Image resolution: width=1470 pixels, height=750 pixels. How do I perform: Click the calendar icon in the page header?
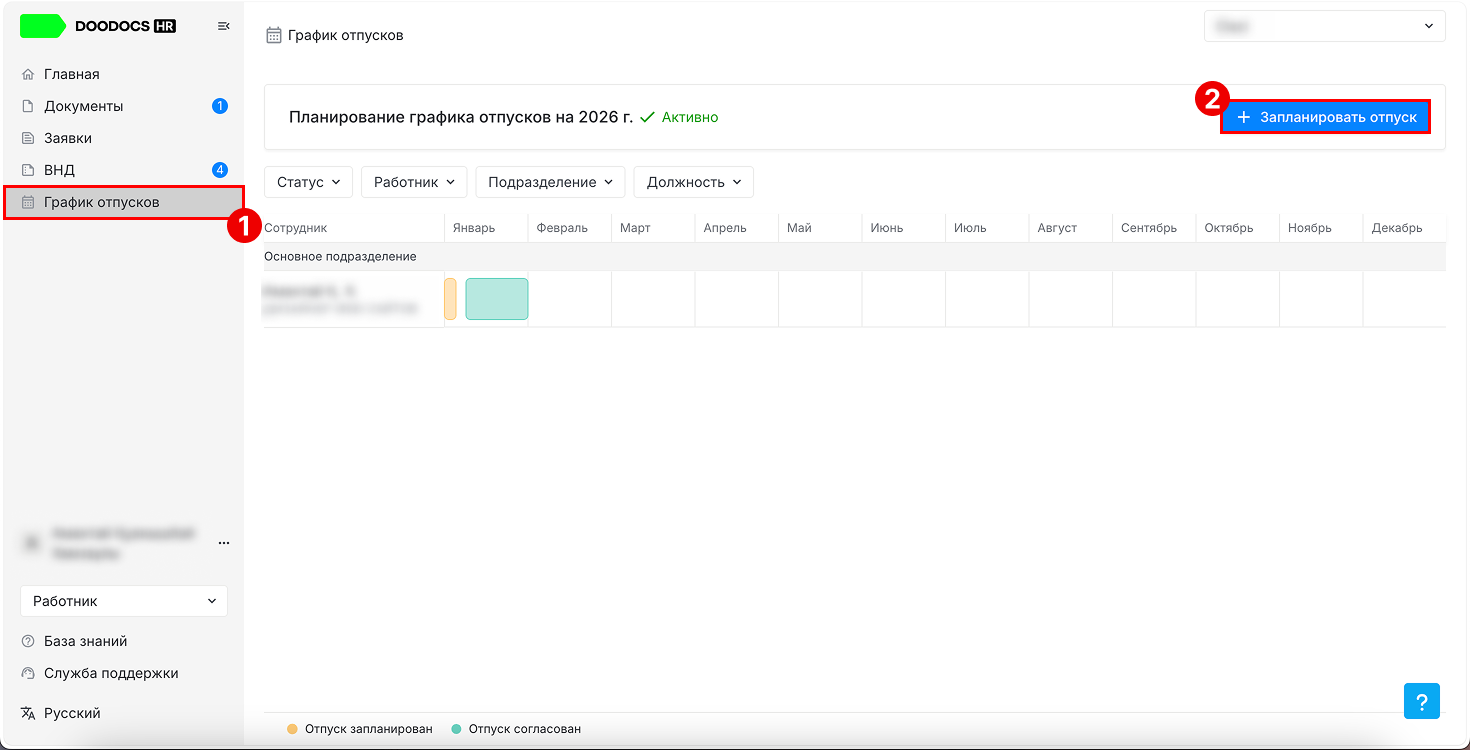[273, 35]
